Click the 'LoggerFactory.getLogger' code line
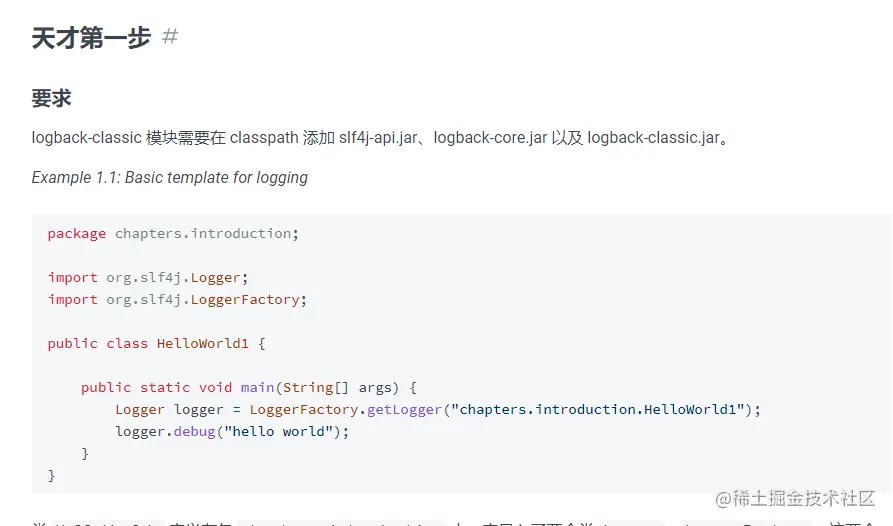Screen dimensions: 893x526 [x=438, y=409]
